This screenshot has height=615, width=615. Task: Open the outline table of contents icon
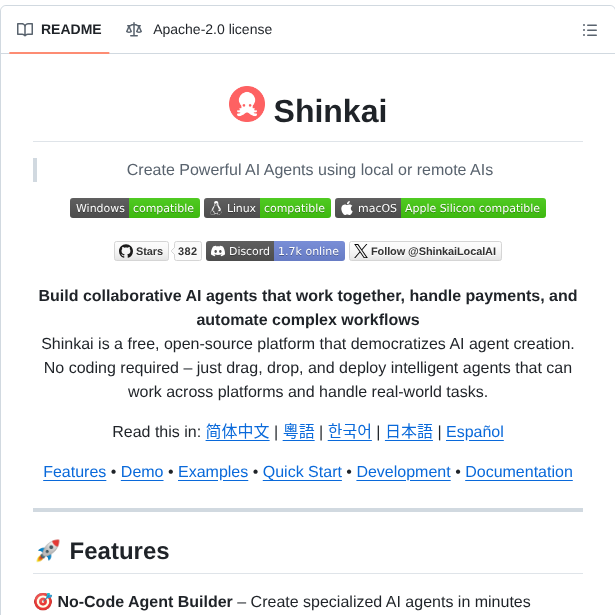[x=590, y=30]
